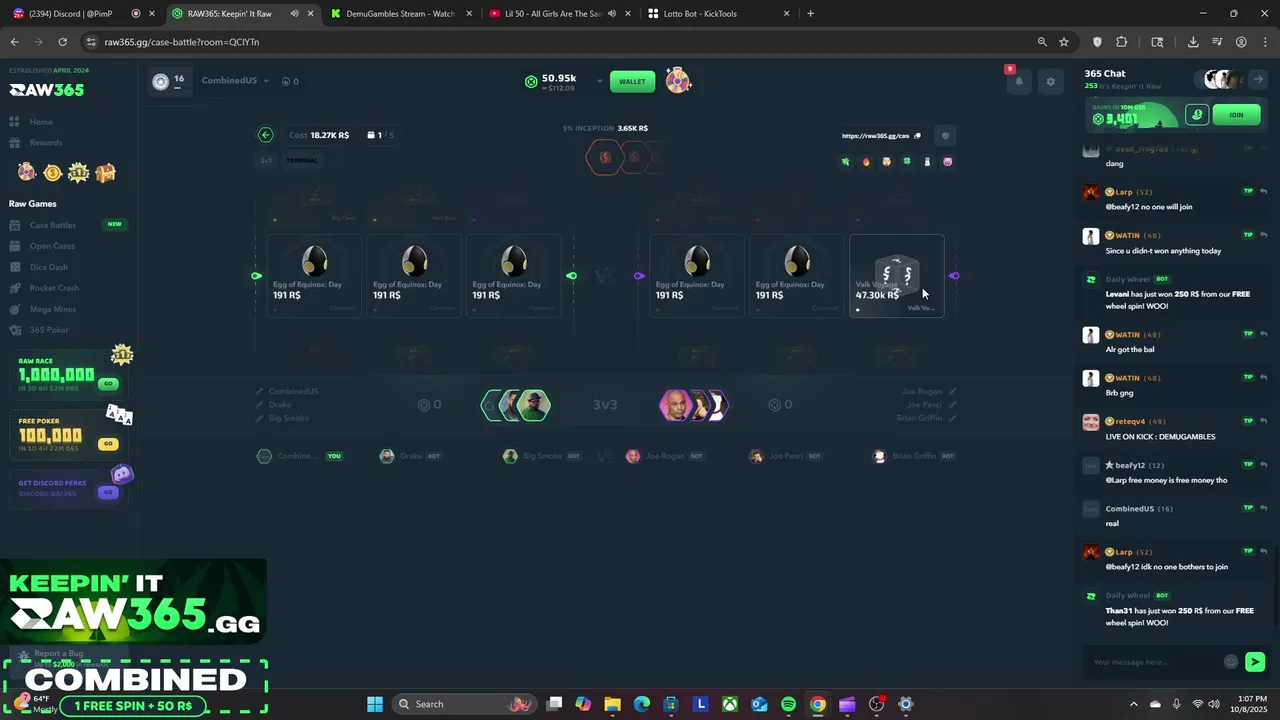Show hidden system tray icons
This screenshot has width=1280, height=720.
point(1133,704)
